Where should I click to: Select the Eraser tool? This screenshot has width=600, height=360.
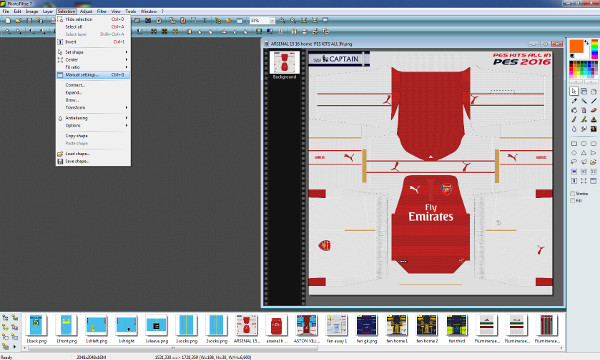point(593,110)
